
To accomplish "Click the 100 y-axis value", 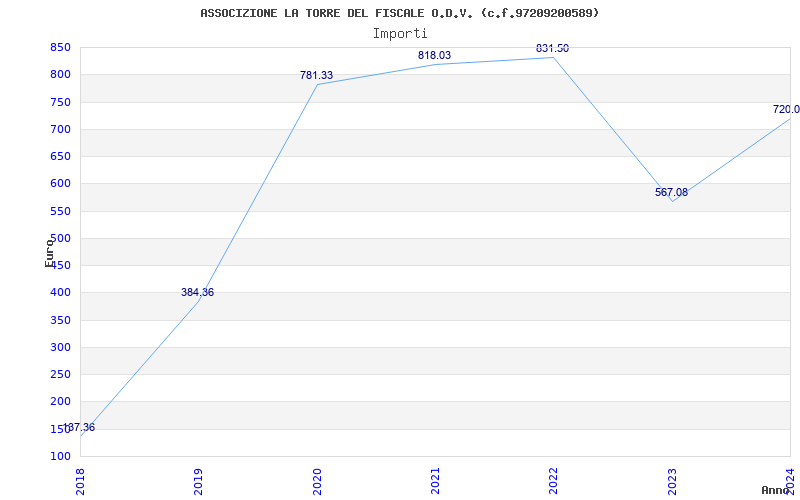I will [x=60, y=456].
